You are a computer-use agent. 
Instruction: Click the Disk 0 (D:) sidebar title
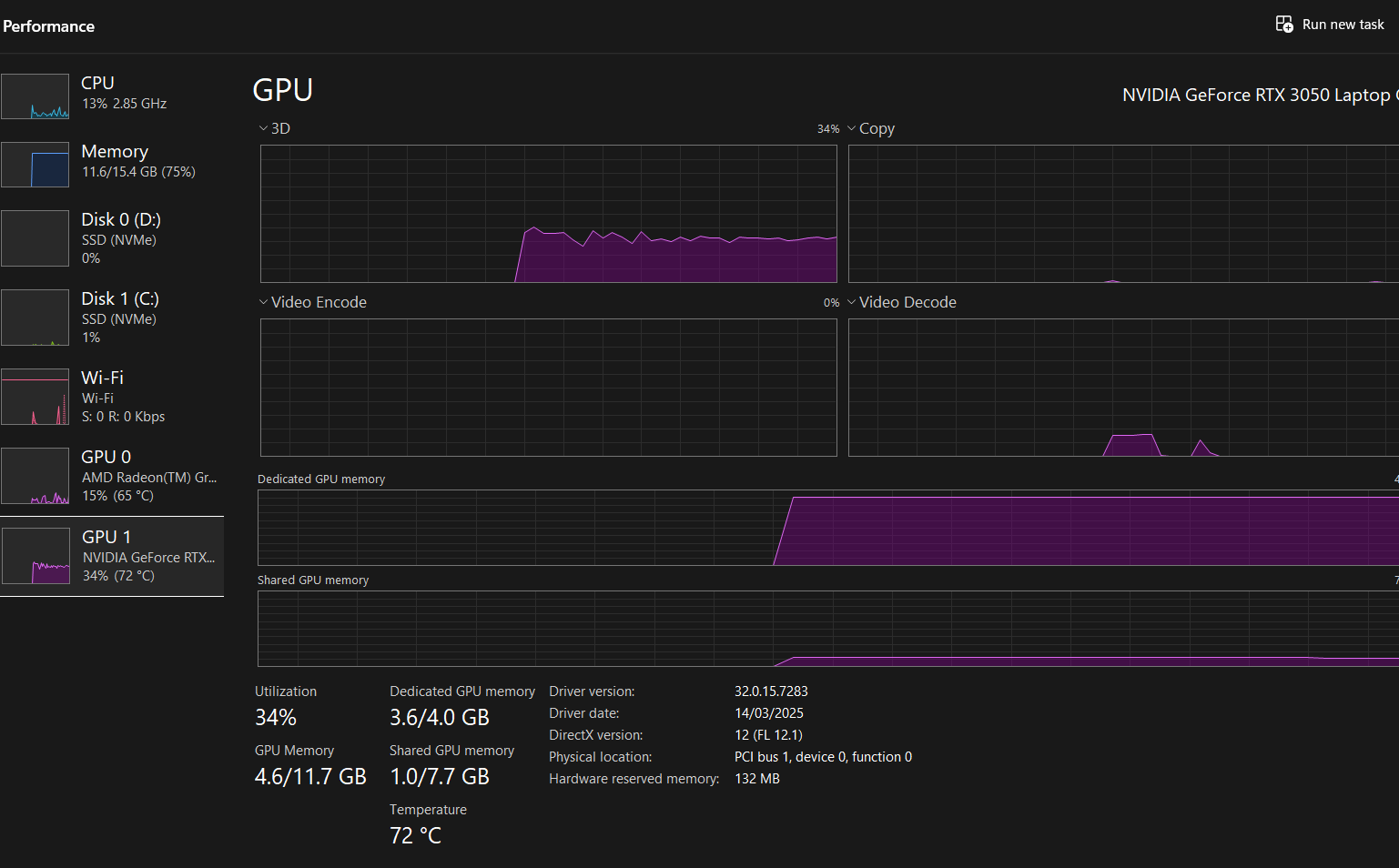[121, 219]
